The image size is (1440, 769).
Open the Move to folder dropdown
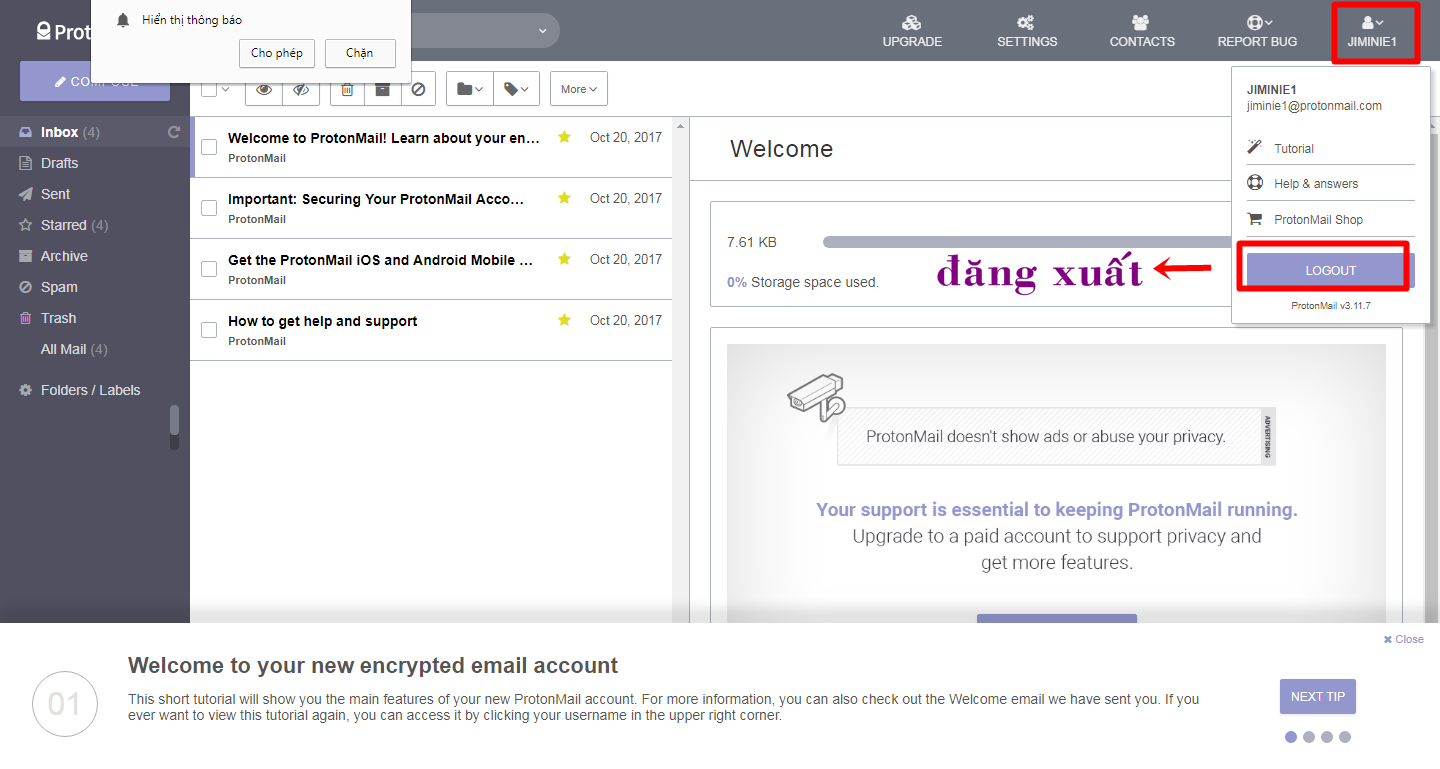(x=469, y=89)
